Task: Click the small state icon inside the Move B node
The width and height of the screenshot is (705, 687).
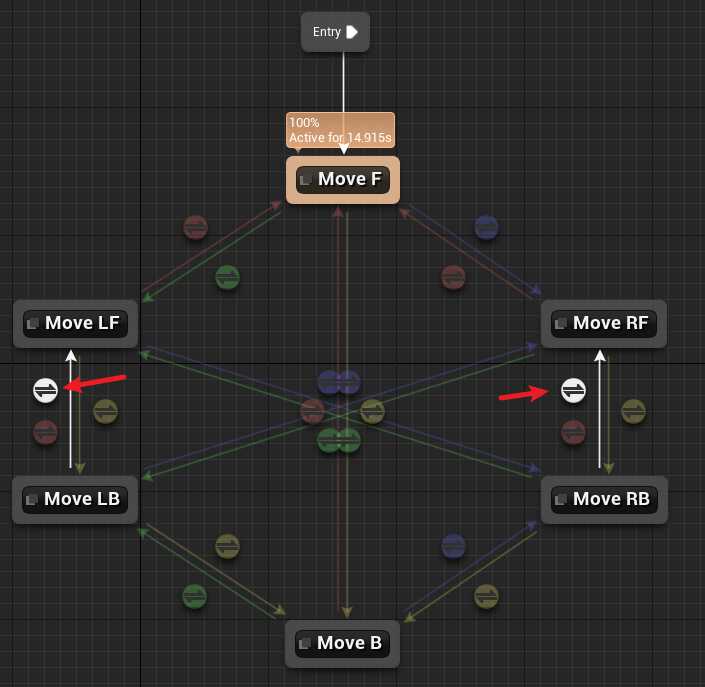Action: pyautogui.click(x=304, y=643)
